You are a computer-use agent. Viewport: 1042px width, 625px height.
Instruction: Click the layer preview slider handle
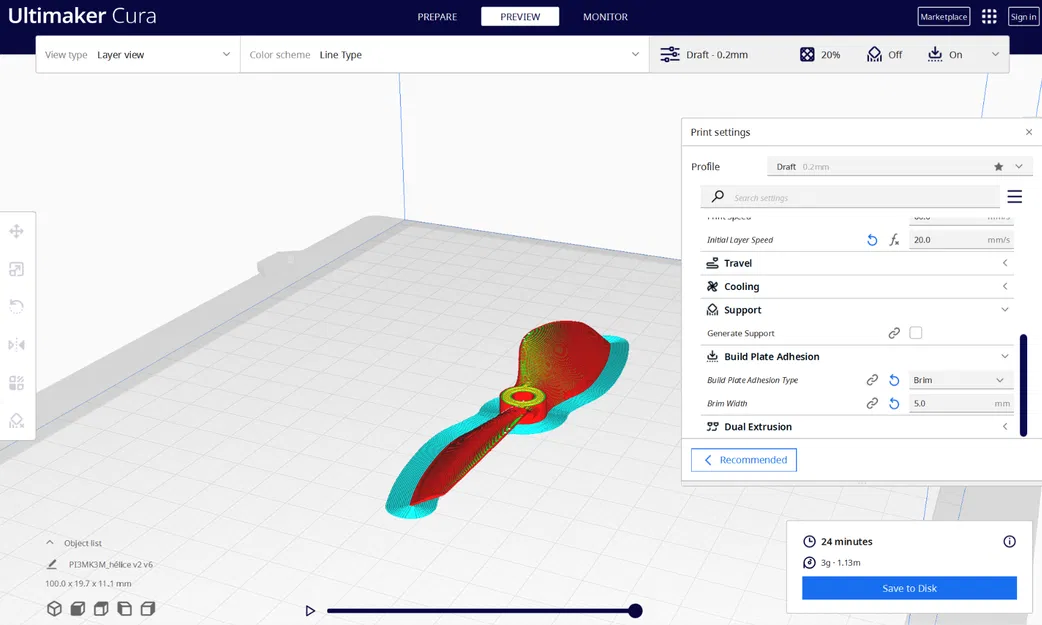634,610
